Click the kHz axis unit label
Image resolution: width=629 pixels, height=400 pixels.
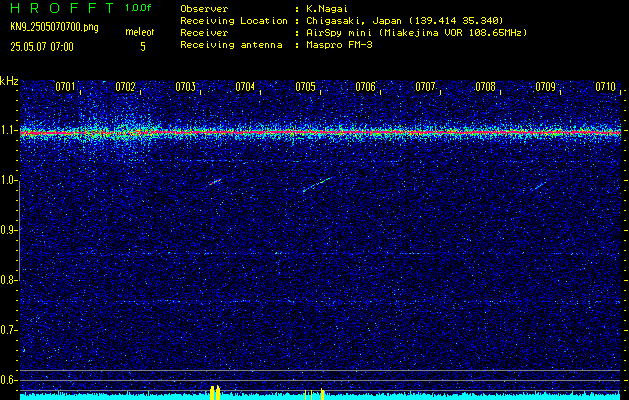tap(9, 81)
